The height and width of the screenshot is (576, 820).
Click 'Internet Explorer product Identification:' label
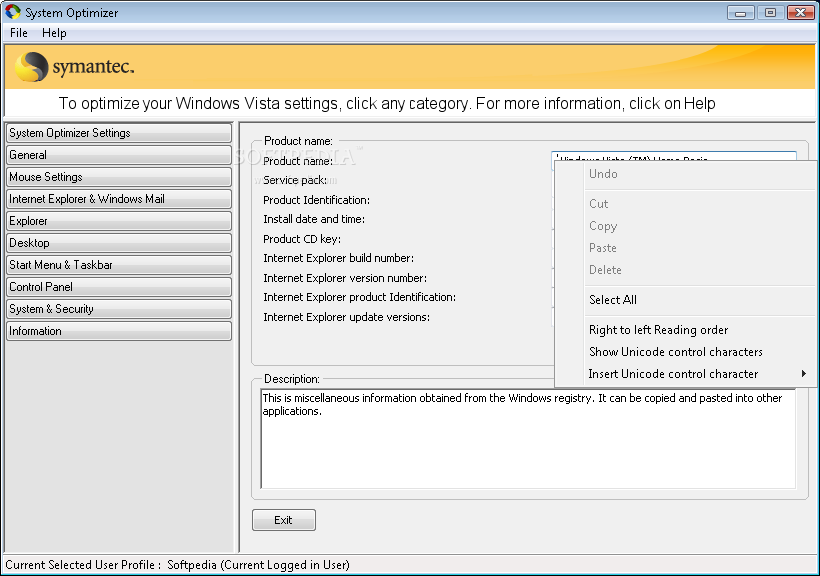pyautogui.click(x=359, y=297)
